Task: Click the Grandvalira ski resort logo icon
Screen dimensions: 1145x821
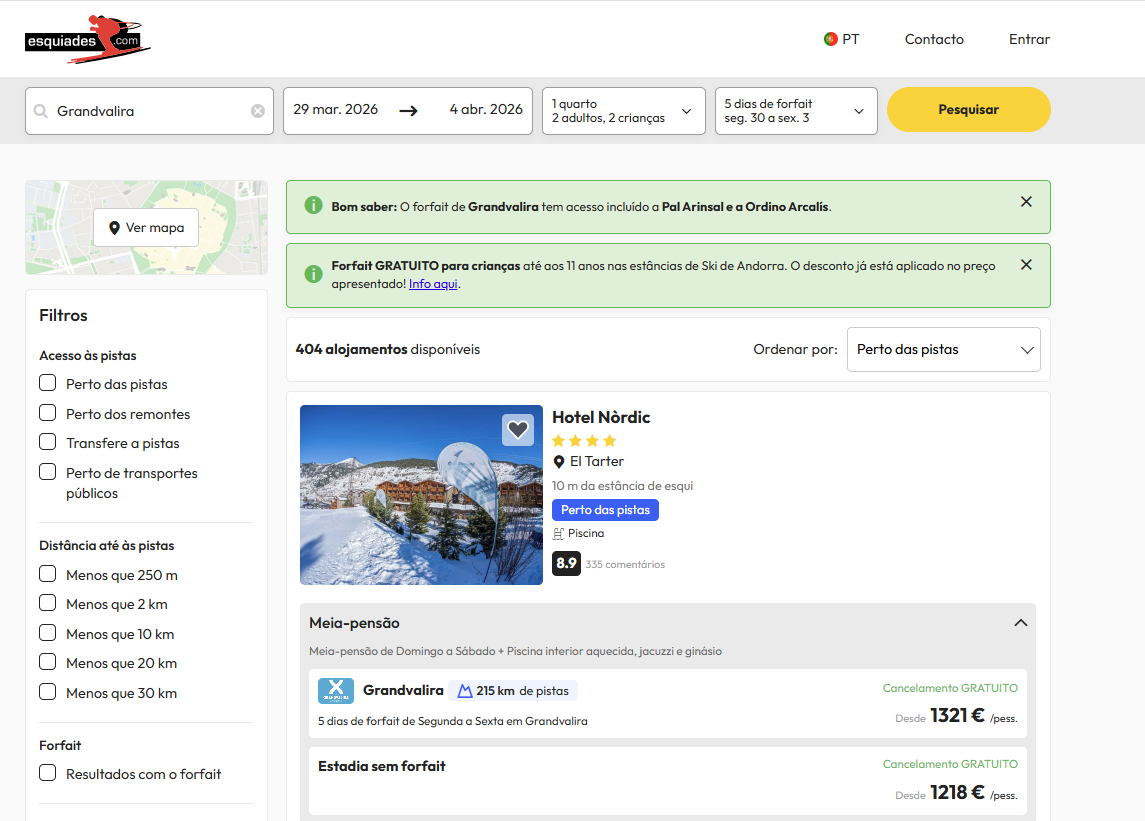Action: coord(335,691)
